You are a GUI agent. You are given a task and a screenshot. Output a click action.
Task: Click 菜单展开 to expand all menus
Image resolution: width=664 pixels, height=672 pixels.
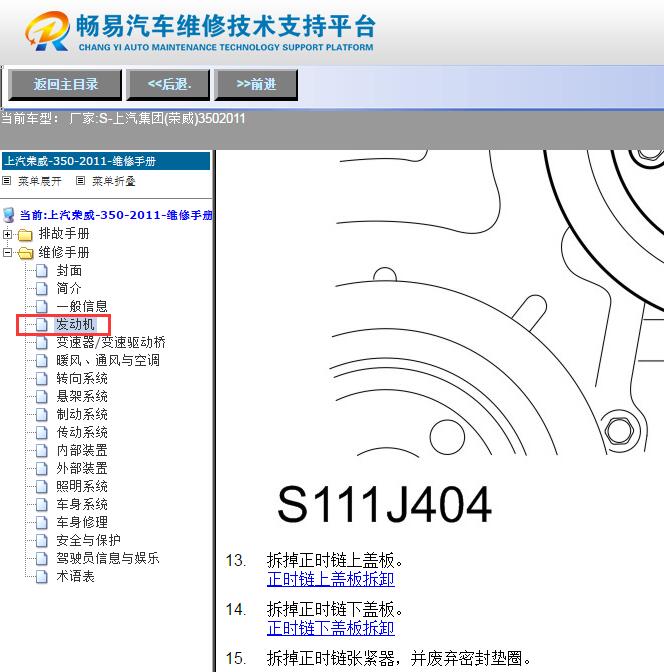pos(39,181)
